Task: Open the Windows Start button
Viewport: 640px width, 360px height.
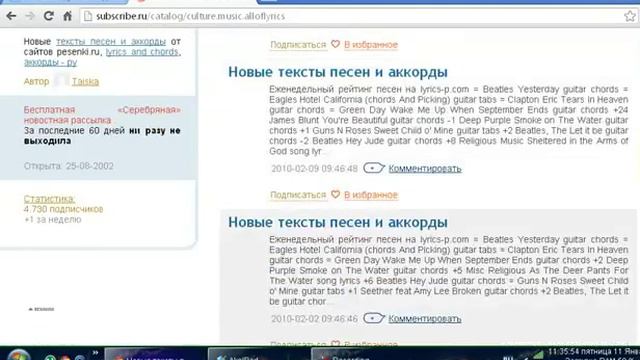Action: point(18,355)
